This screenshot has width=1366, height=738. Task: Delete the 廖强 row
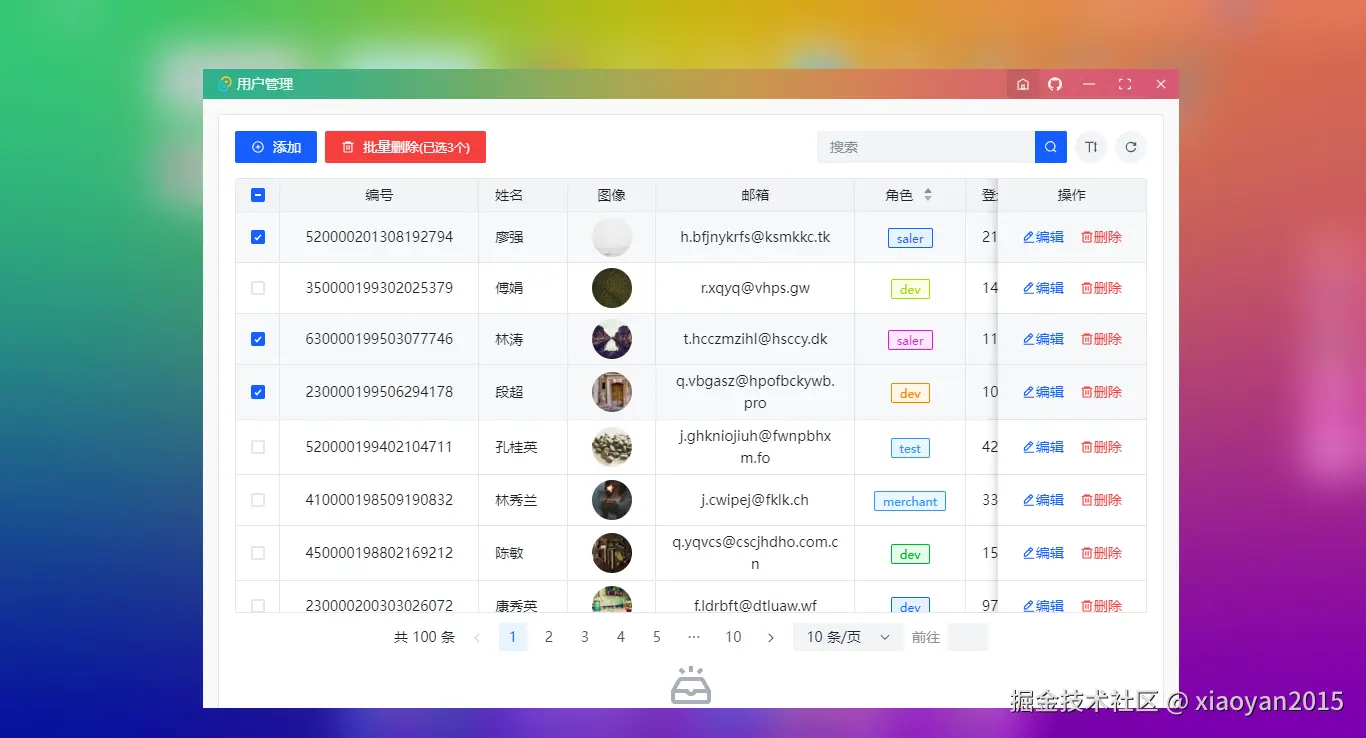[1101, 237]
